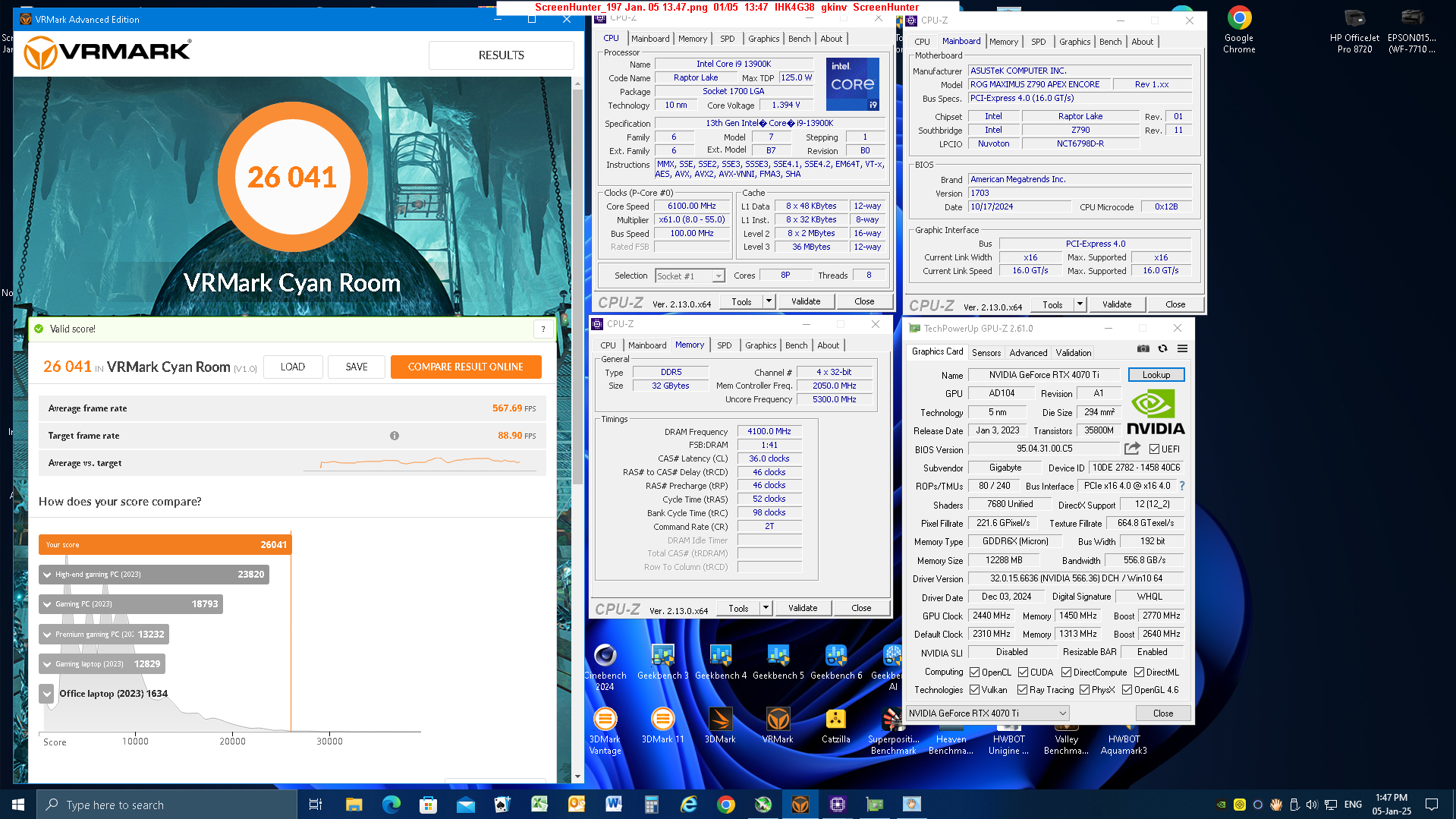Open HP OfficeJet Pro 8720 desktop icon

coord(1354,30)
